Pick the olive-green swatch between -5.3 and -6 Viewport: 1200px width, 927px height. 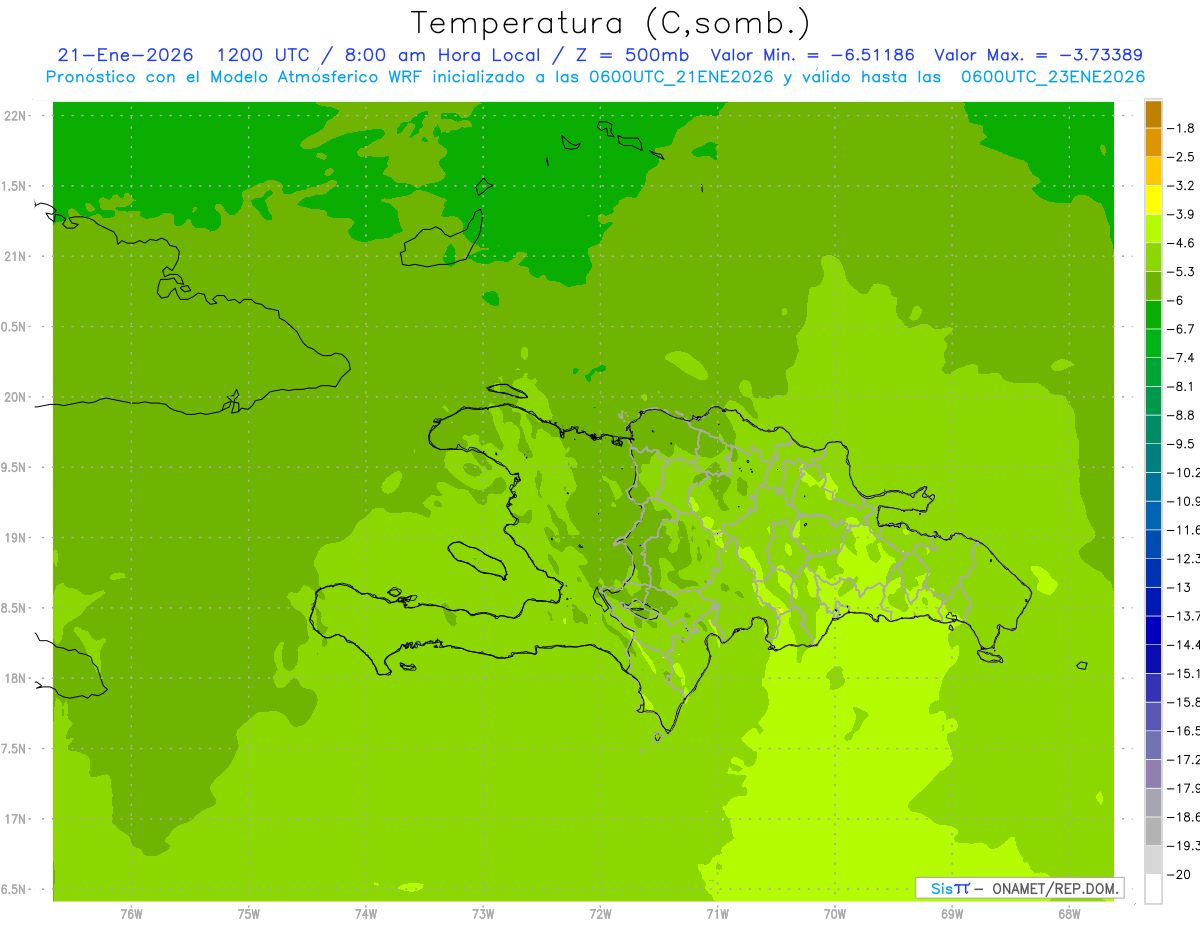point(1153,286)
